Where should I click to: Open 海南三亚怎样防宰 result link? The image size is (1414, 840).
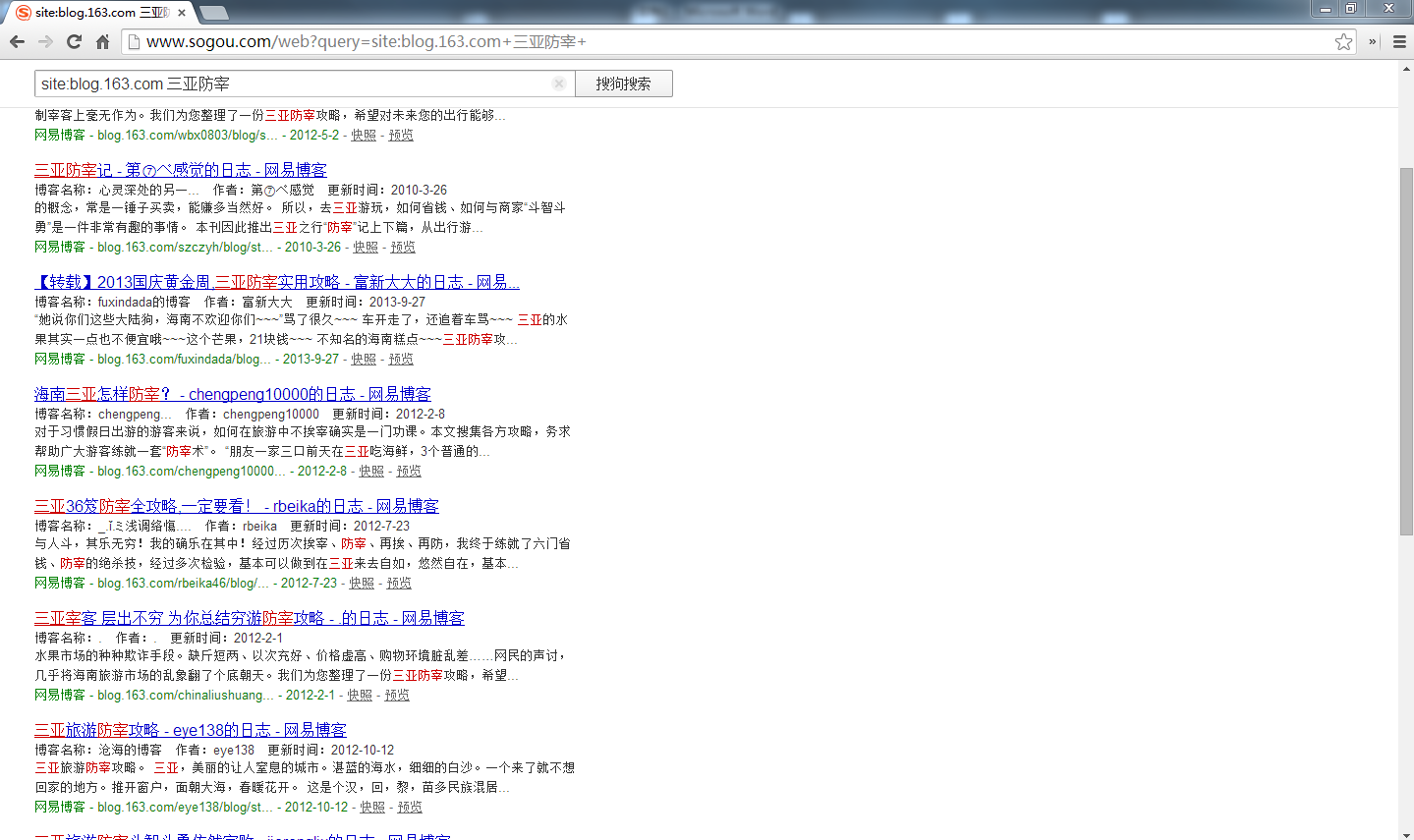click(x=232, y=394)
